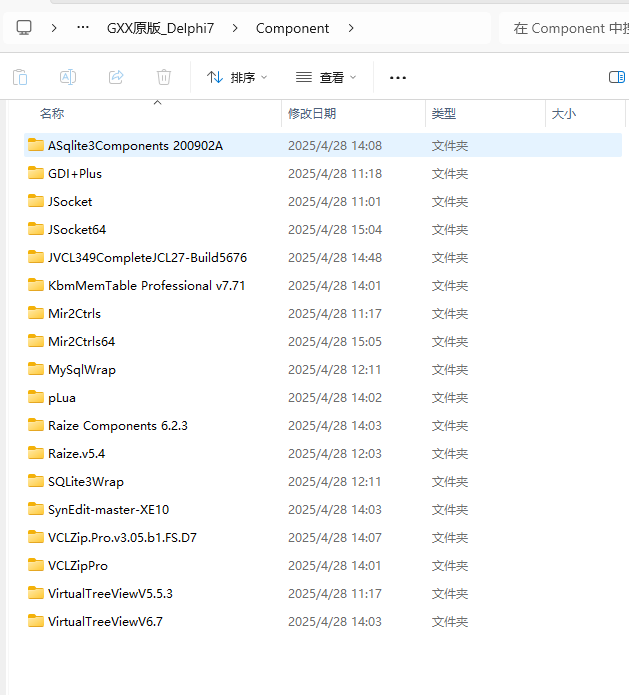The image size is (629, 695).
Task: Select VCLZip.Pro.v3.05.b1.FS.D7 folder name
Action: [122, 538]
